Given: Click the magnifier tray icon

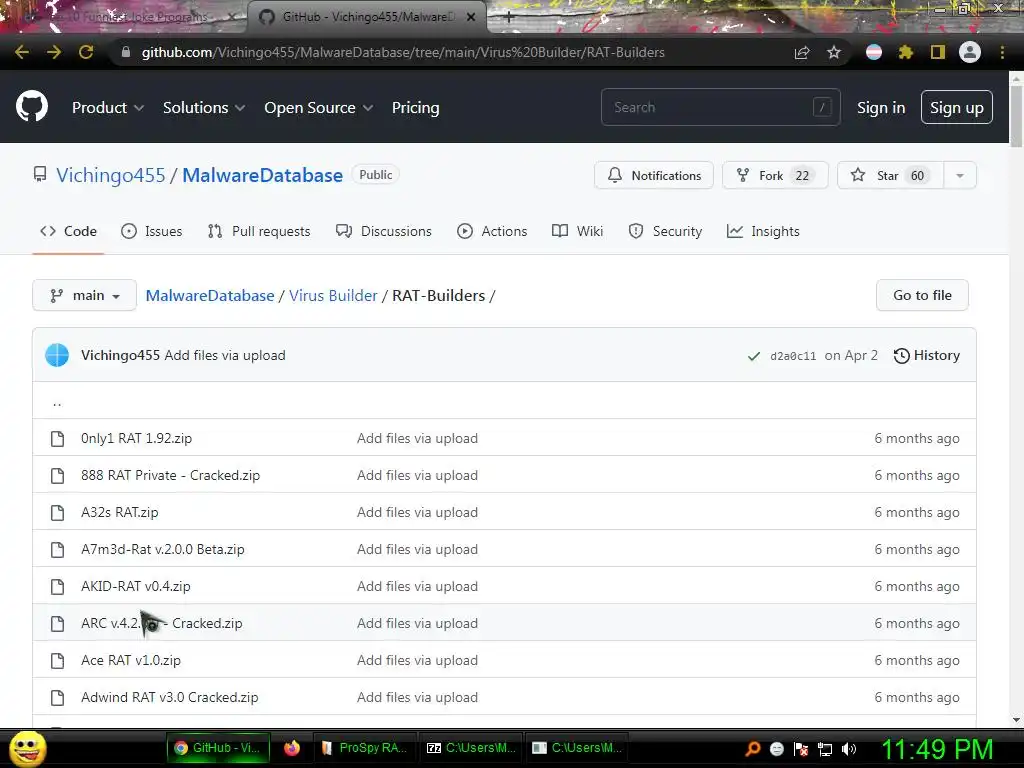Looking at the screenshot, I should 752,748.
